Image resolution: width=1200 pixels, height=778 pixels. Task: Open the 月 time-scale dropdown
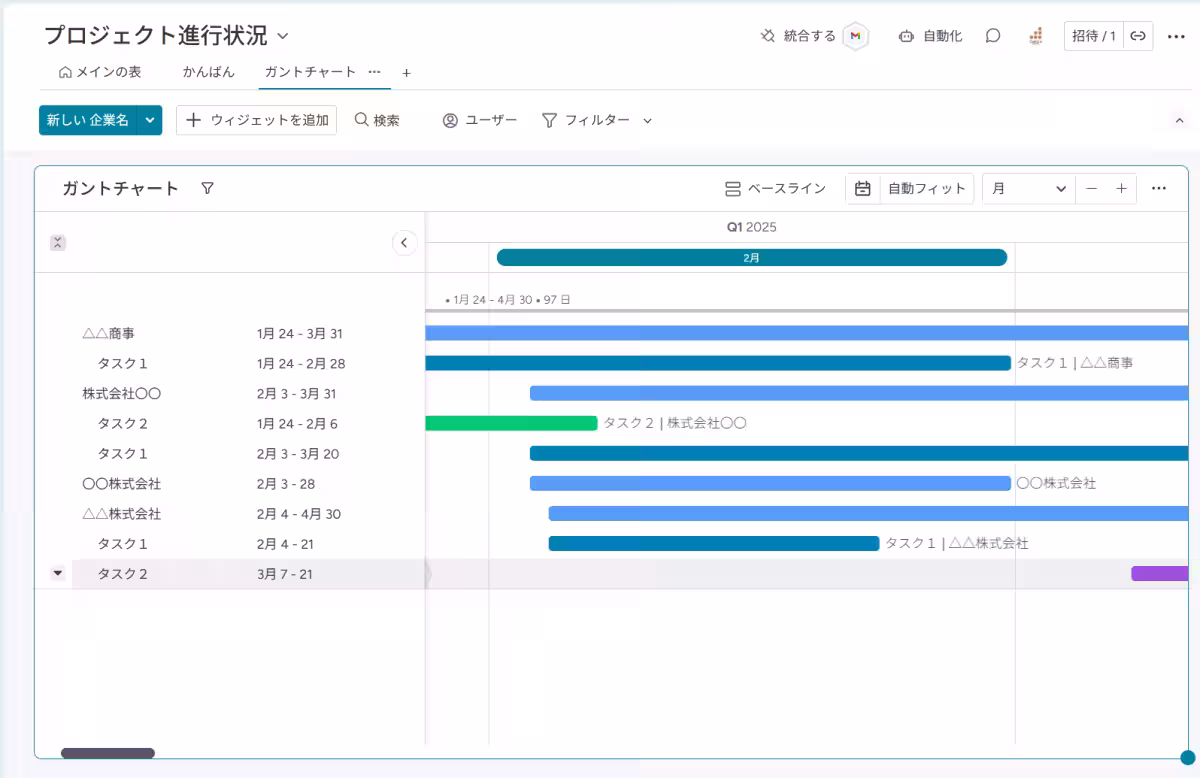pyautogui.click(x=1028, y=188)
